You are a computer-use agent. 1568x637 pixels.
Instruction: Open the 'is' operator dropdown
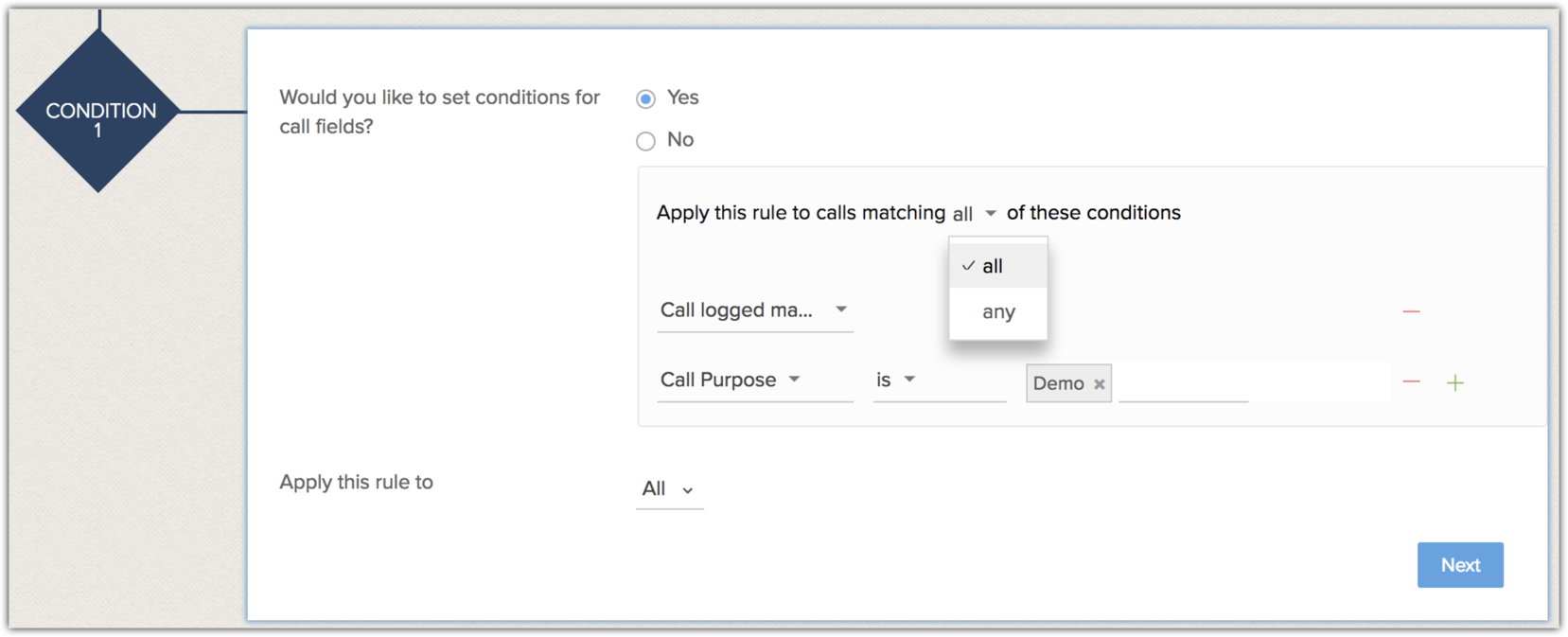[x=908, y=380]
